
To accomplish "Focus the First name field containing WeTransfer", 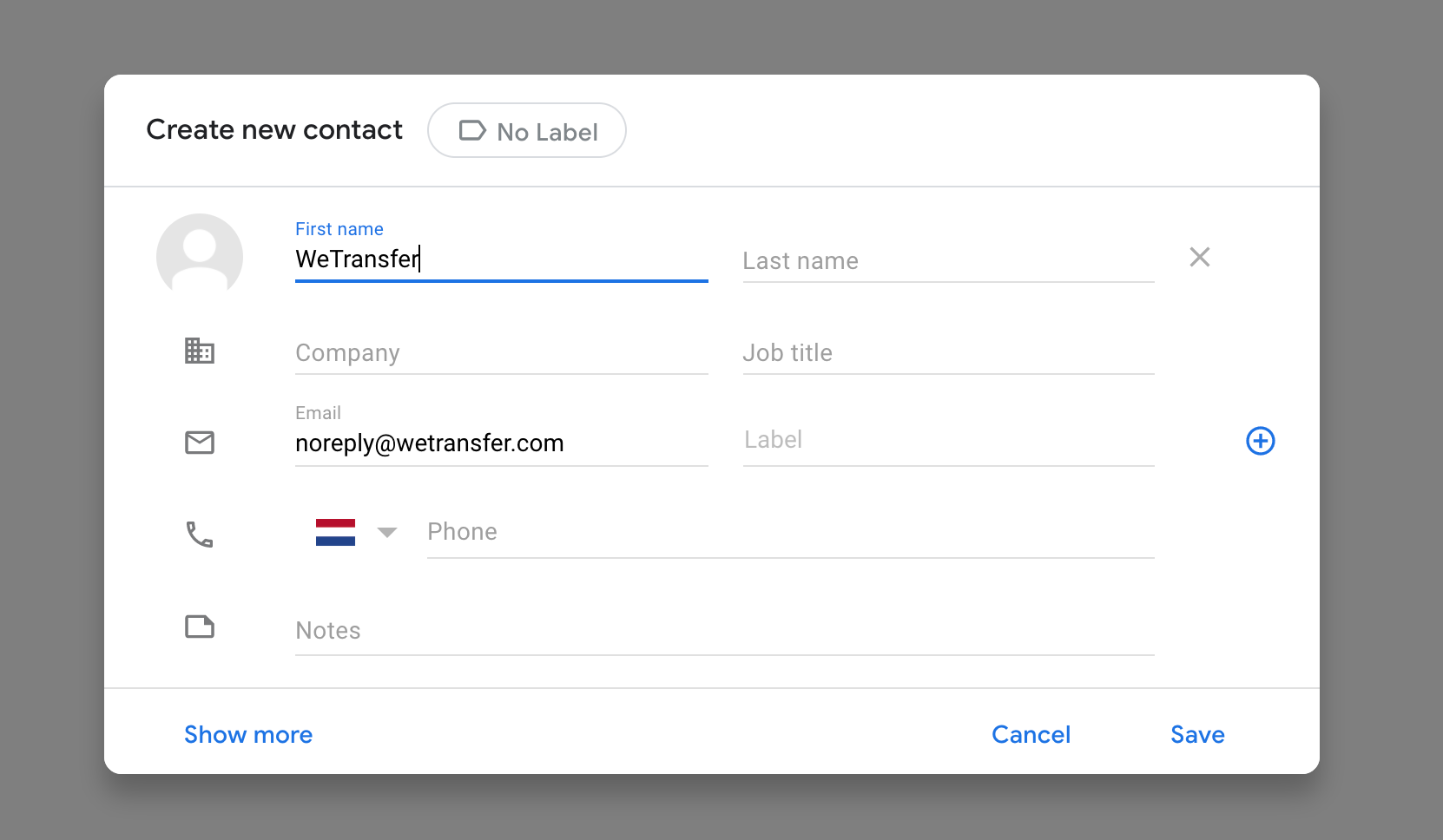I will click(501, 259).
